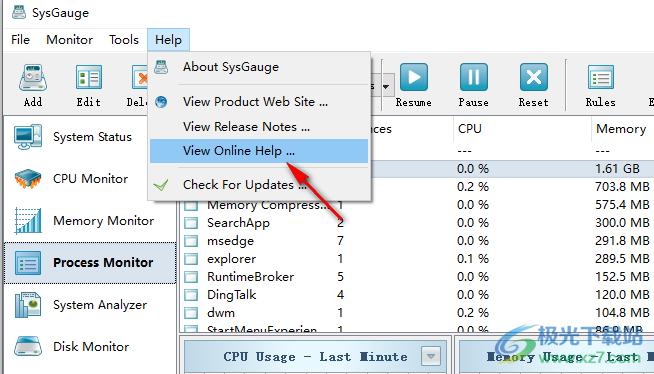The width and height of the screenshot is (654, 374).
Task: Open the small toolbar dropdown arrow beside Resume
Action: point(386,87)
